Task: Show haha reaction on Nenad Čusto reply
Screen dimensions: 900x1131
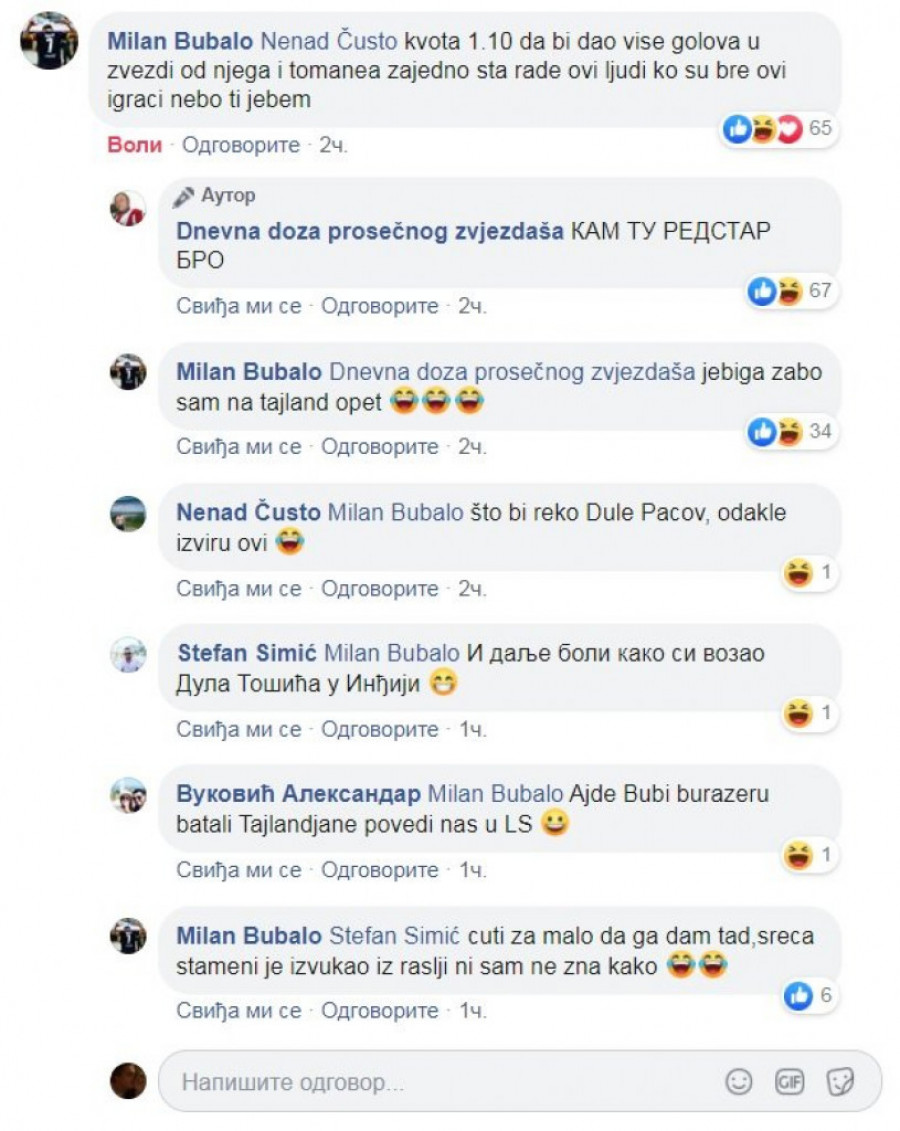Action: coord(809,573)
